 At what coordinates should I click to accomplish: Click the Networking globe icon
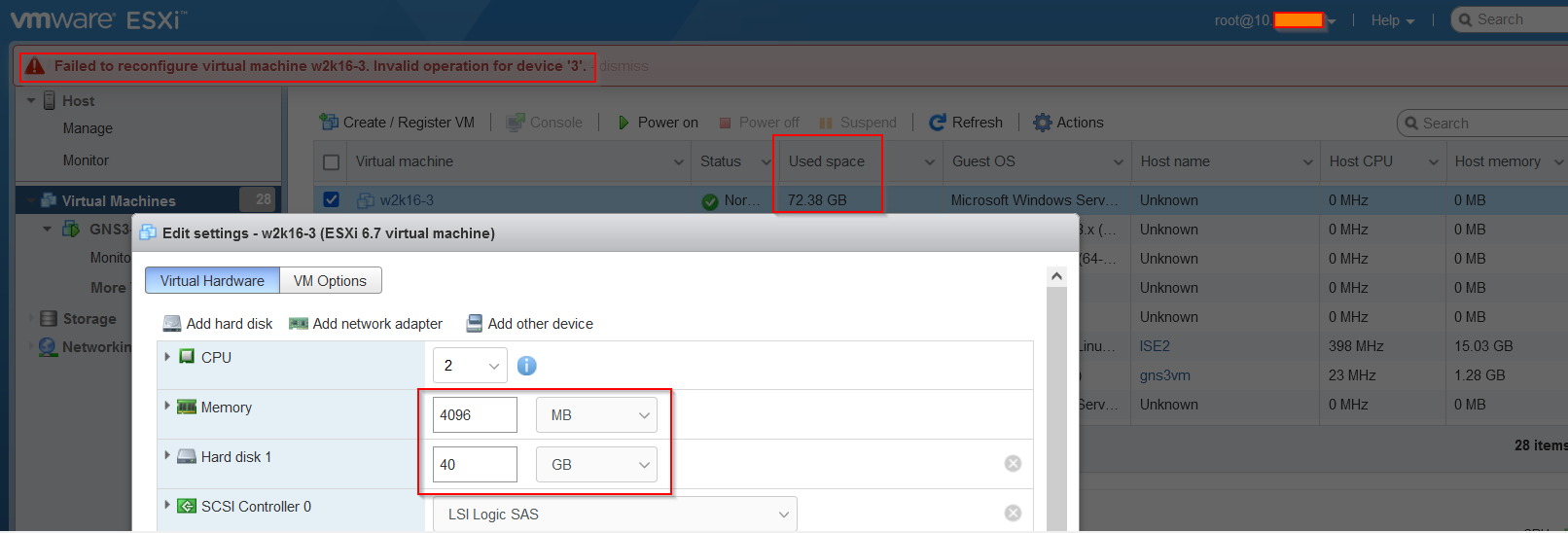[x=48, y=347]
